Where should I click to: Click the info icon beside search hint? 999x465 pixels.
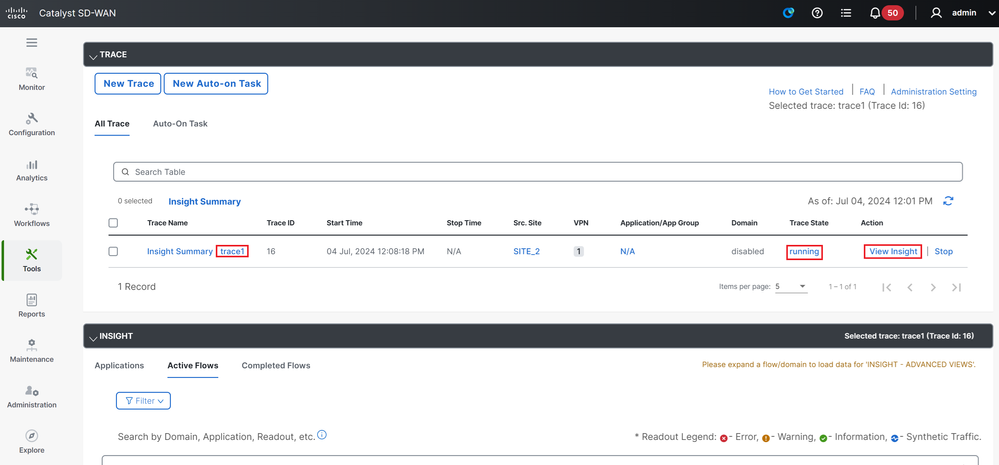click(x=322, y=435)
